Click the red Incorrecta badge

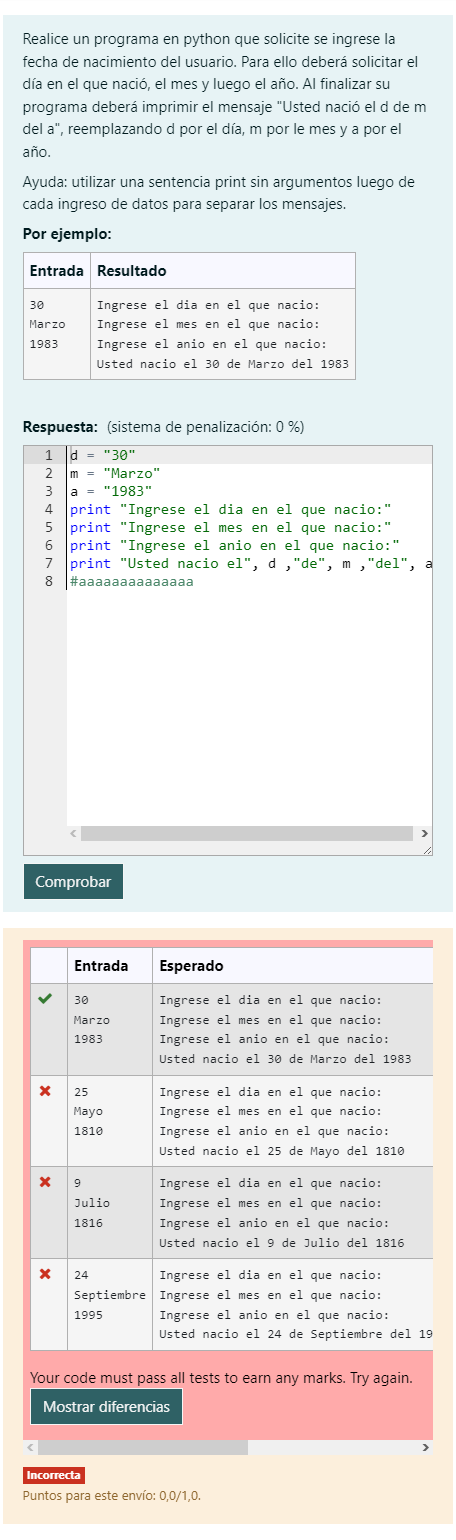point(54,1475)
